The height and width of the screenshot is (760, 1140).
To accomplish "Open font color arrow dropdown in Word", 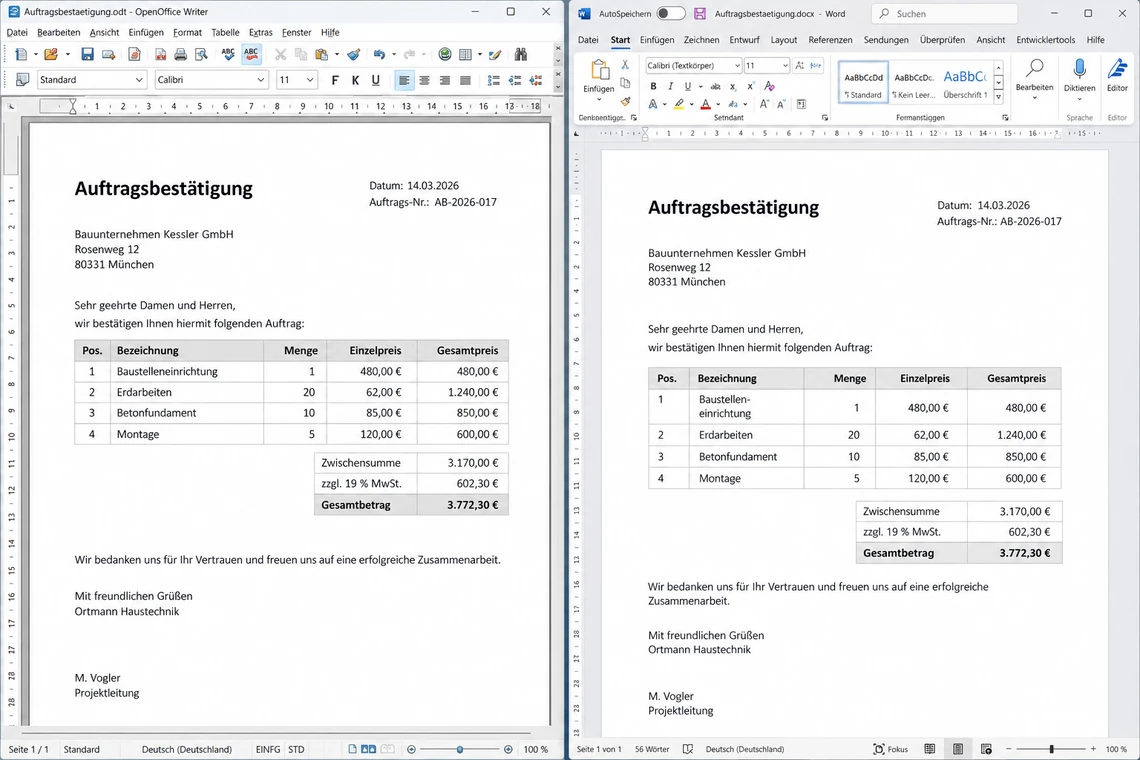I will point(718,105).
